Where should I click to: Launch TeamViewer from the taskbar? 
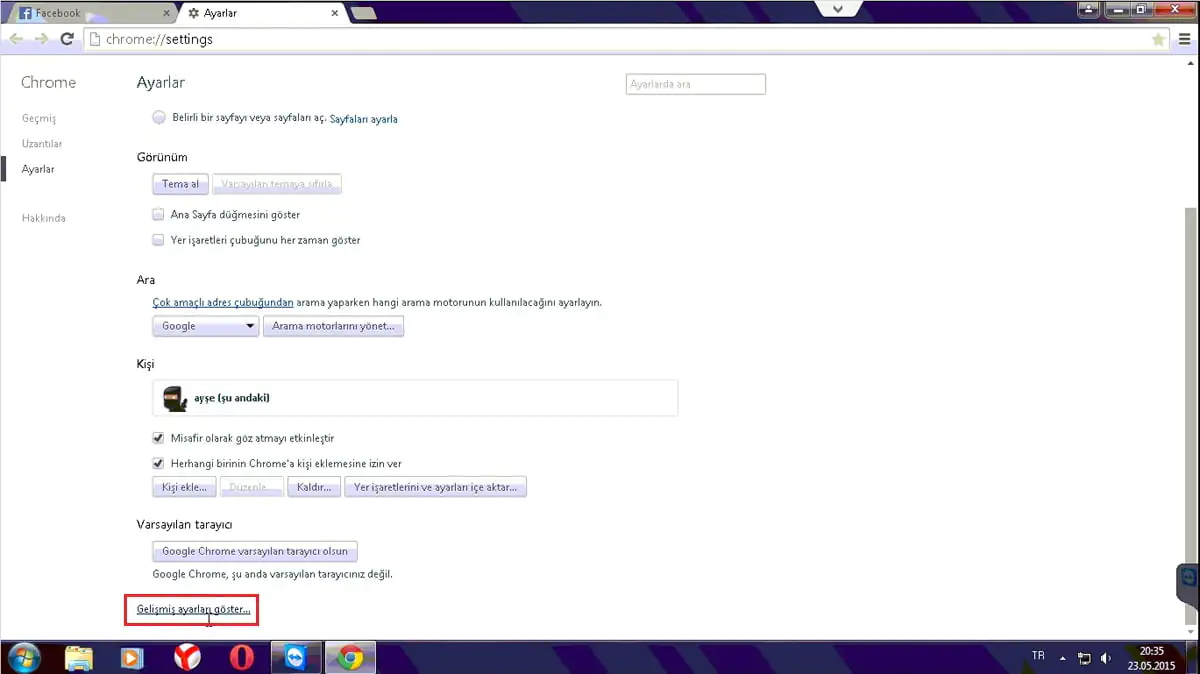click(x=295, y=658)
